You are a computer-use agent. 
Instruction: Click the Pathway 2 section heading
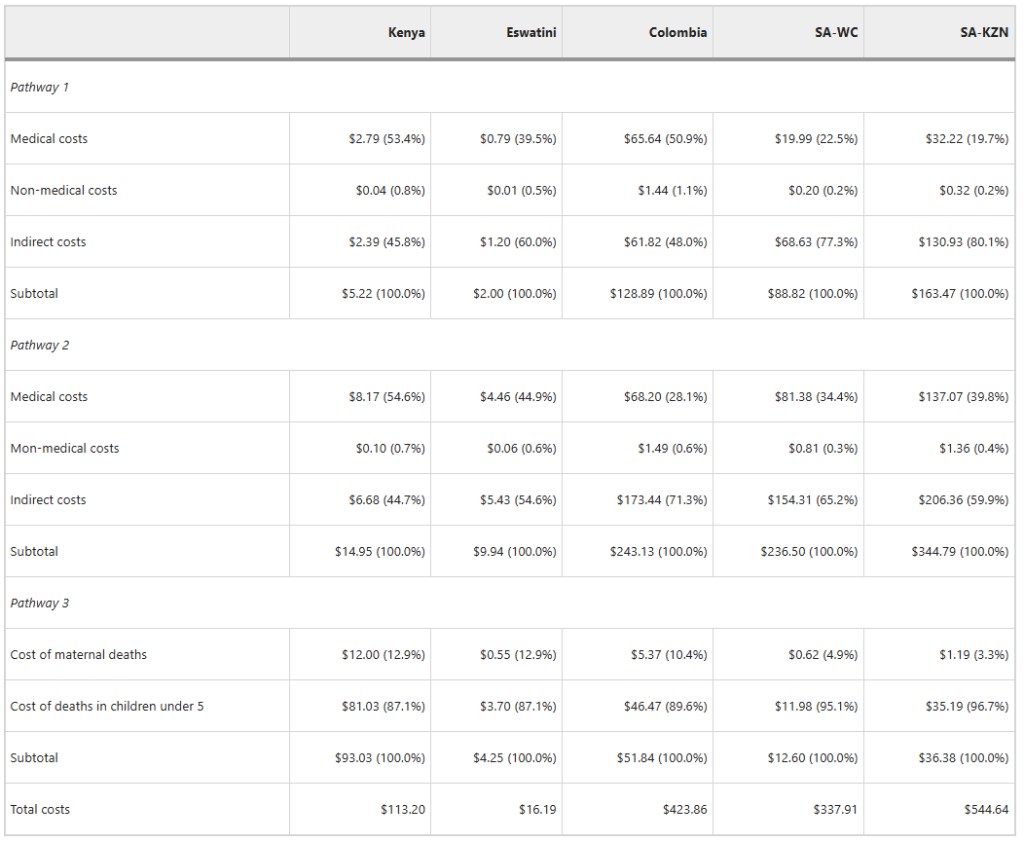40,345
